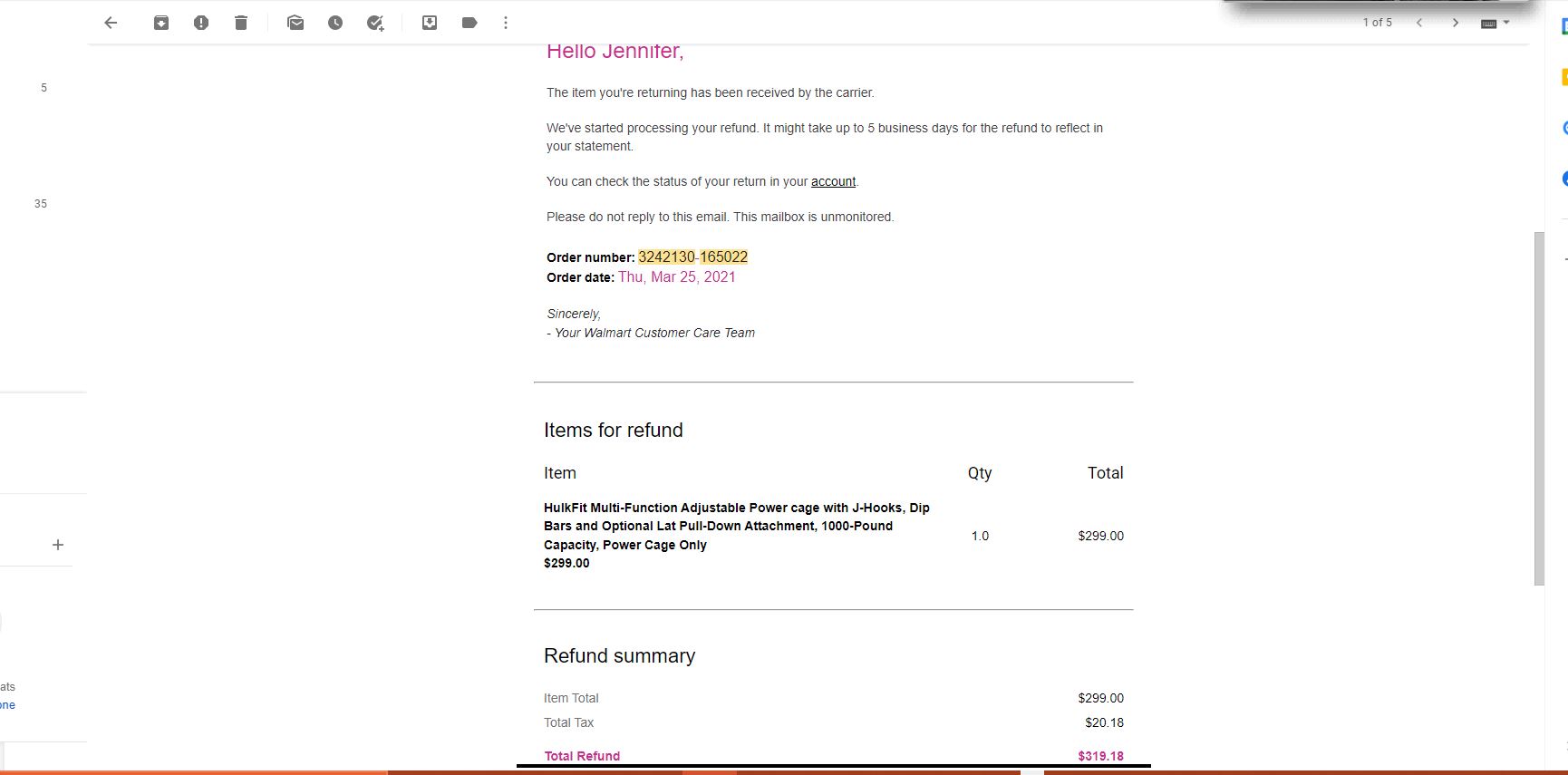Click the vertical scrollbar of the email

pyautogui.click(x=1538, y=408)
